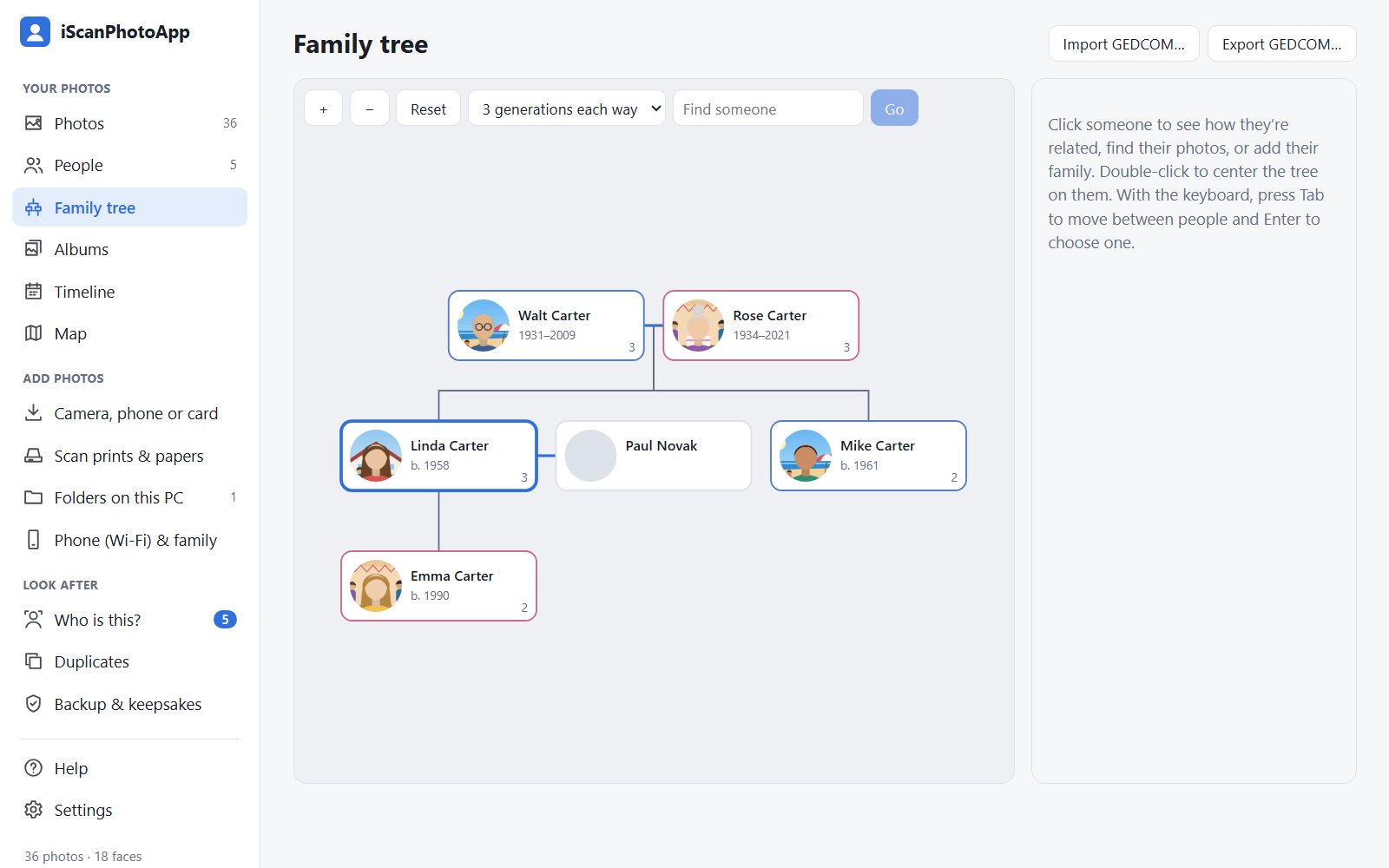Click the blue 5 badge on Who is this?
The width and height of the screenshot is (1389, 868).
225,620
